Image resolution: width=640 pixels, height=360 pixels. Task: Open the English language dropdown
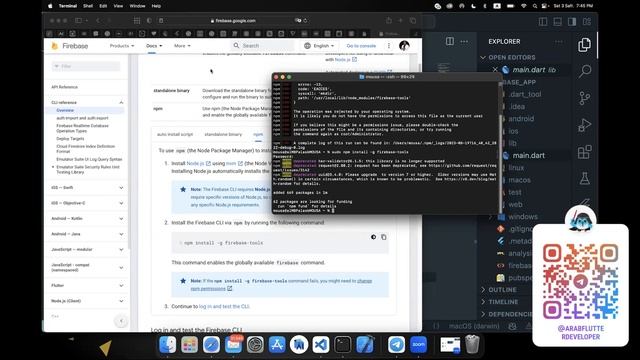[319, 46]
